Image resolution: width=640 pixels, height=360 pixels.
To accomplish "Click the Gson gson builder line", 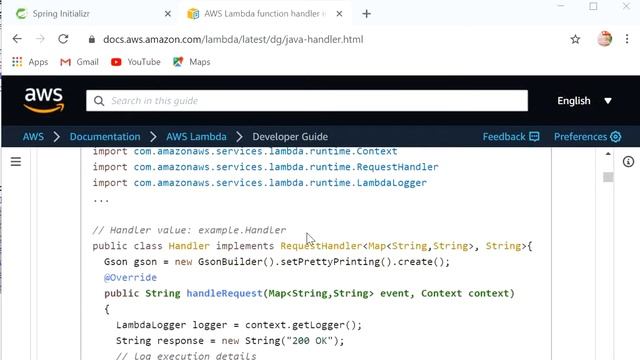I will click(x=277, y=262).
